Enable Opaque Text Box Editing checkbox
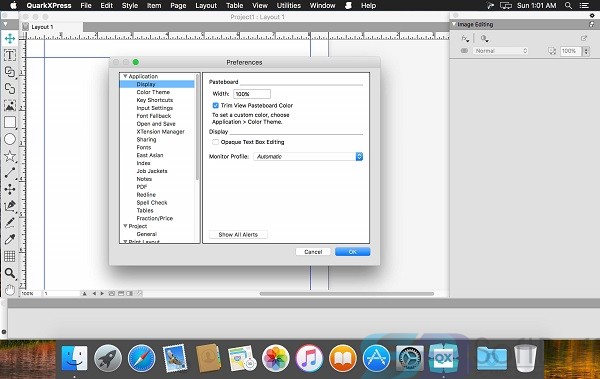Screen dimensions: 600x379 pos(215,142)
